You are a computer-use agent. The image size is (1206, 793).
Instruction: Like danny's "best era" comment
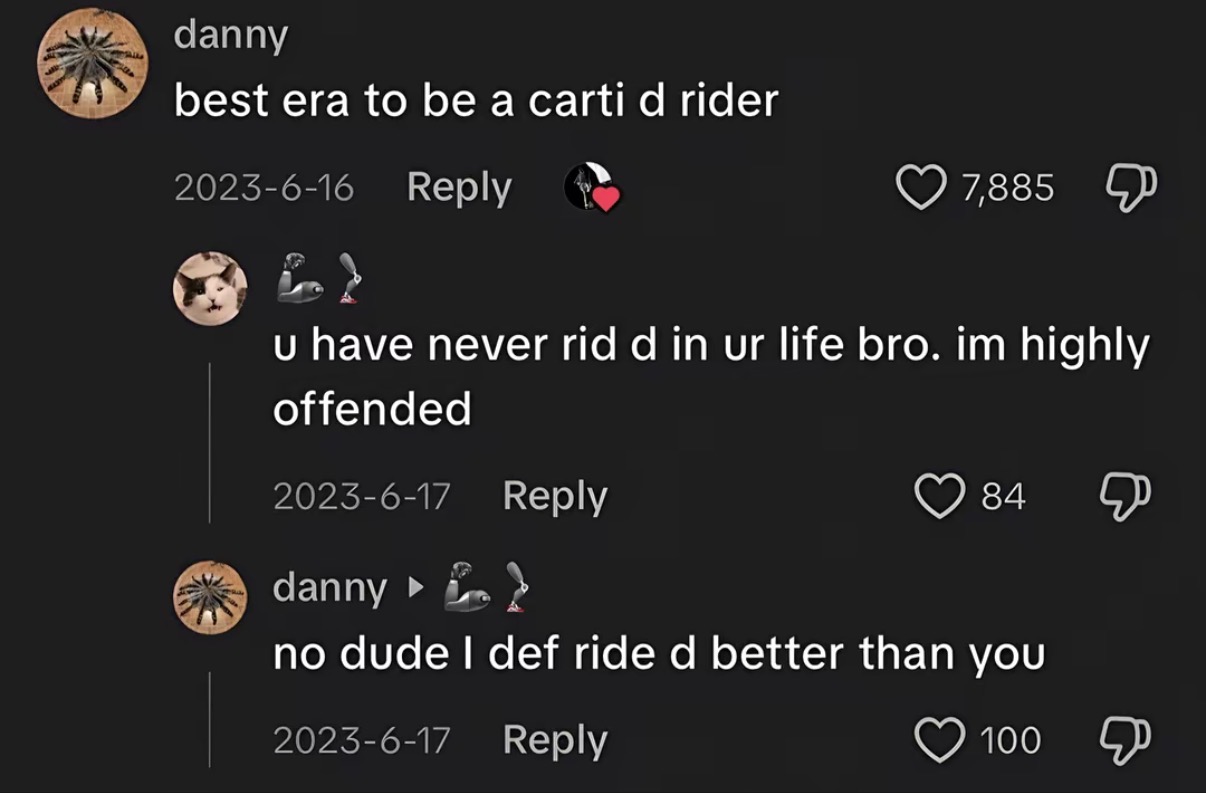[921, 186]
